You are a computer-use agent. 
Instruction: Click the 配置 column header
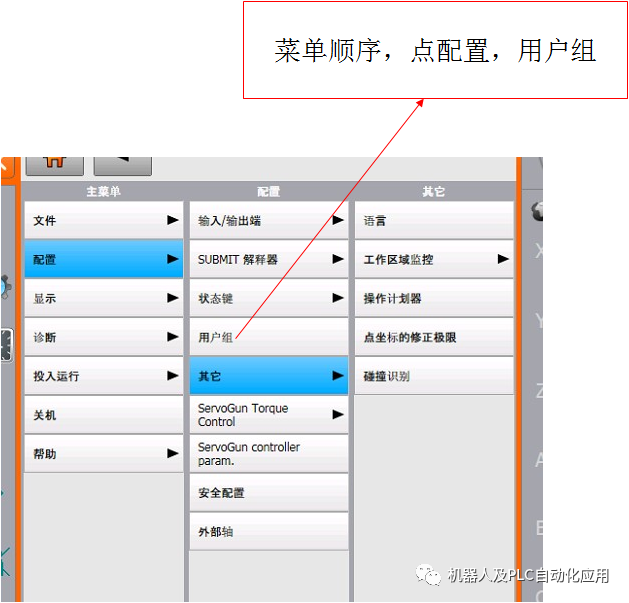pos(269,191)
